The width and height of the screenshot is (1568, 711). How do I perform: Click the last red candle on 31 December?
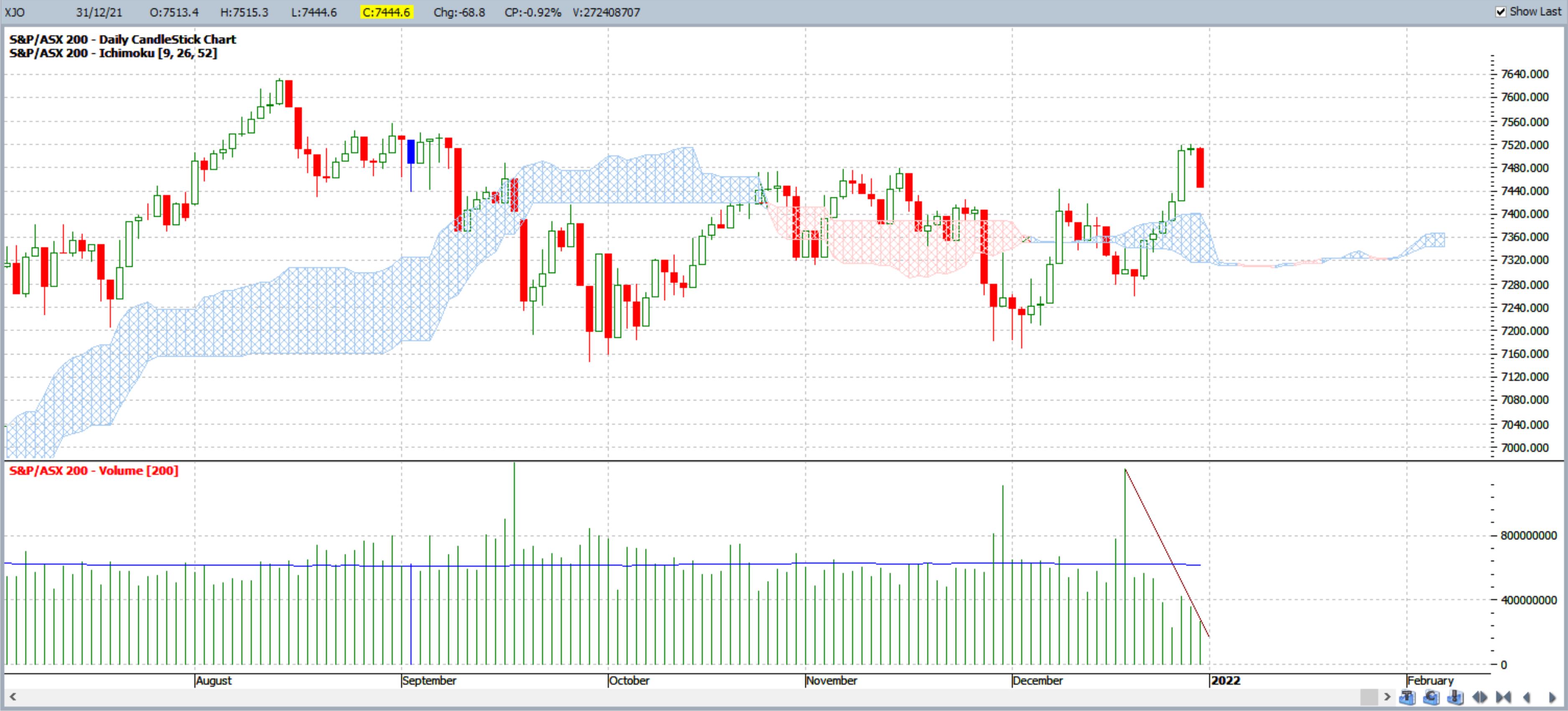click(x=1200, y=167)
